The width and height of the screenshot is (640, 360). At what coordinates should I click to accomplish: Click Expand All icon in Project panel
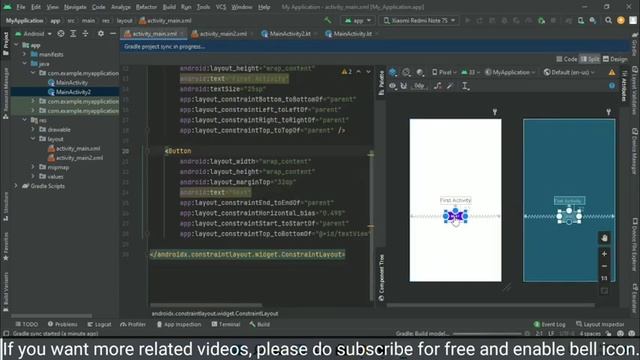(x=73, y=33)
